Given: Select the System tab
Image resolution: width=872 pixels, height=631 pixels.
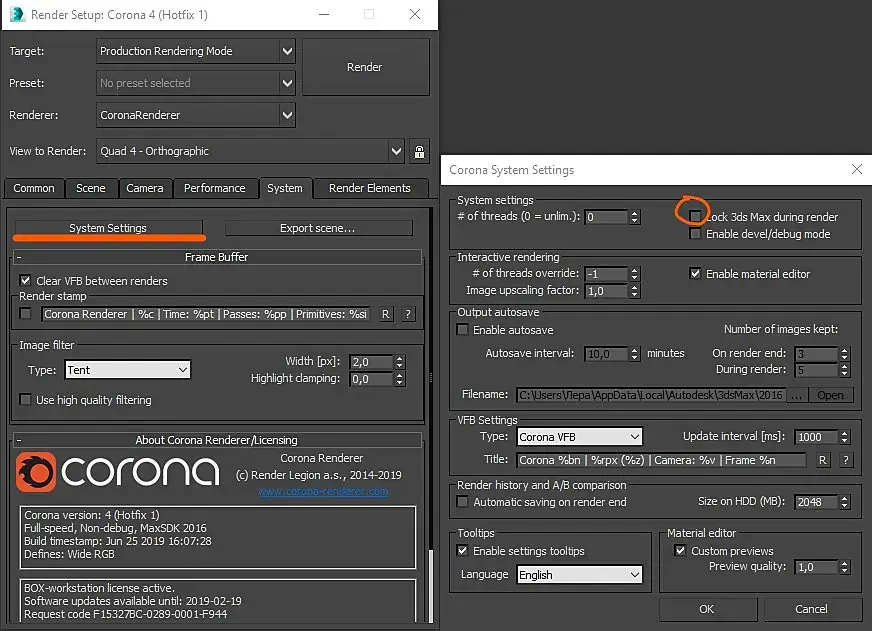Looking at the screenshot, I should [285, 188].
